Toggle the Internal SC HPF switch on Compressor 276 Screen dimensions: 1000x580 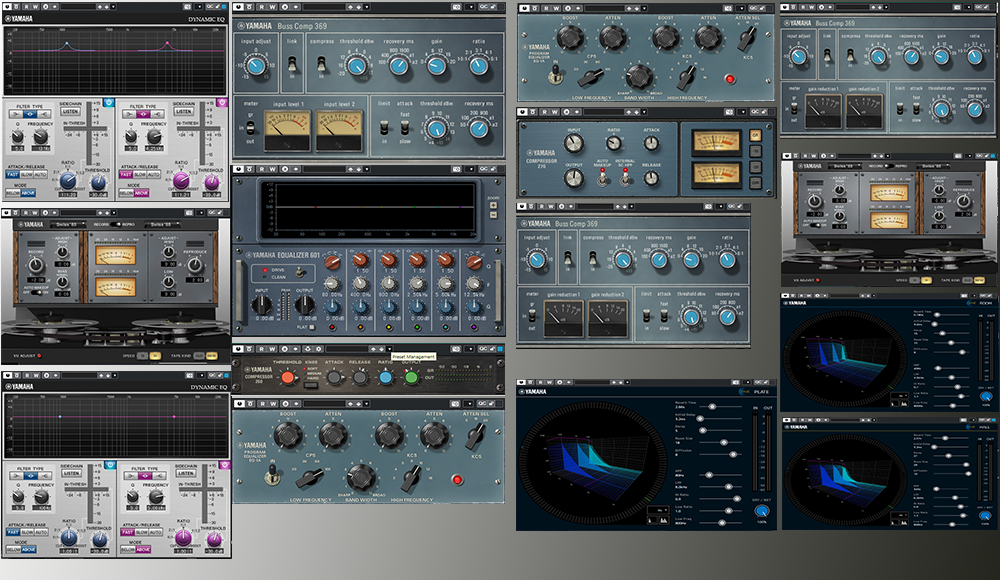(624, 177)
